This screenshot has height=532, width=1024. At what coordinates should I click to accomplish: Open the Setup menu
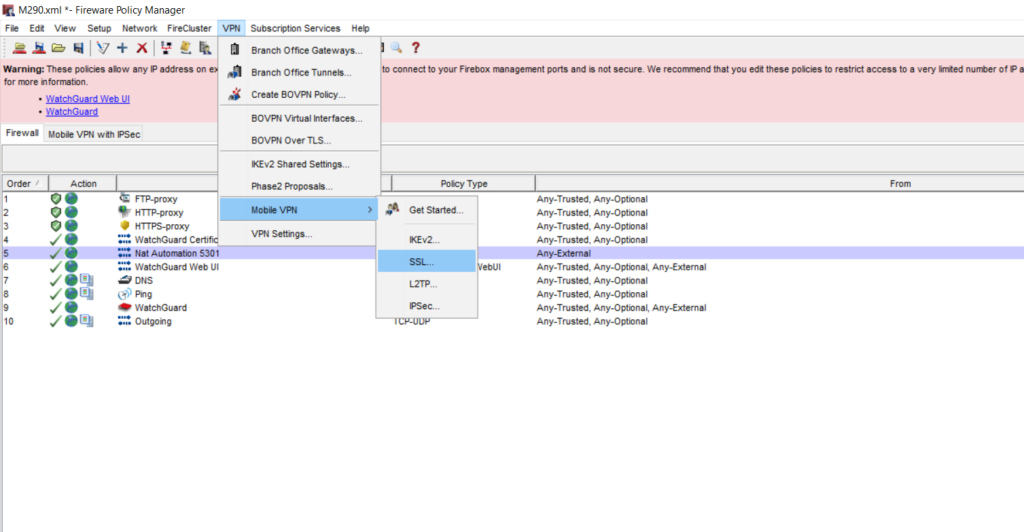99,28
